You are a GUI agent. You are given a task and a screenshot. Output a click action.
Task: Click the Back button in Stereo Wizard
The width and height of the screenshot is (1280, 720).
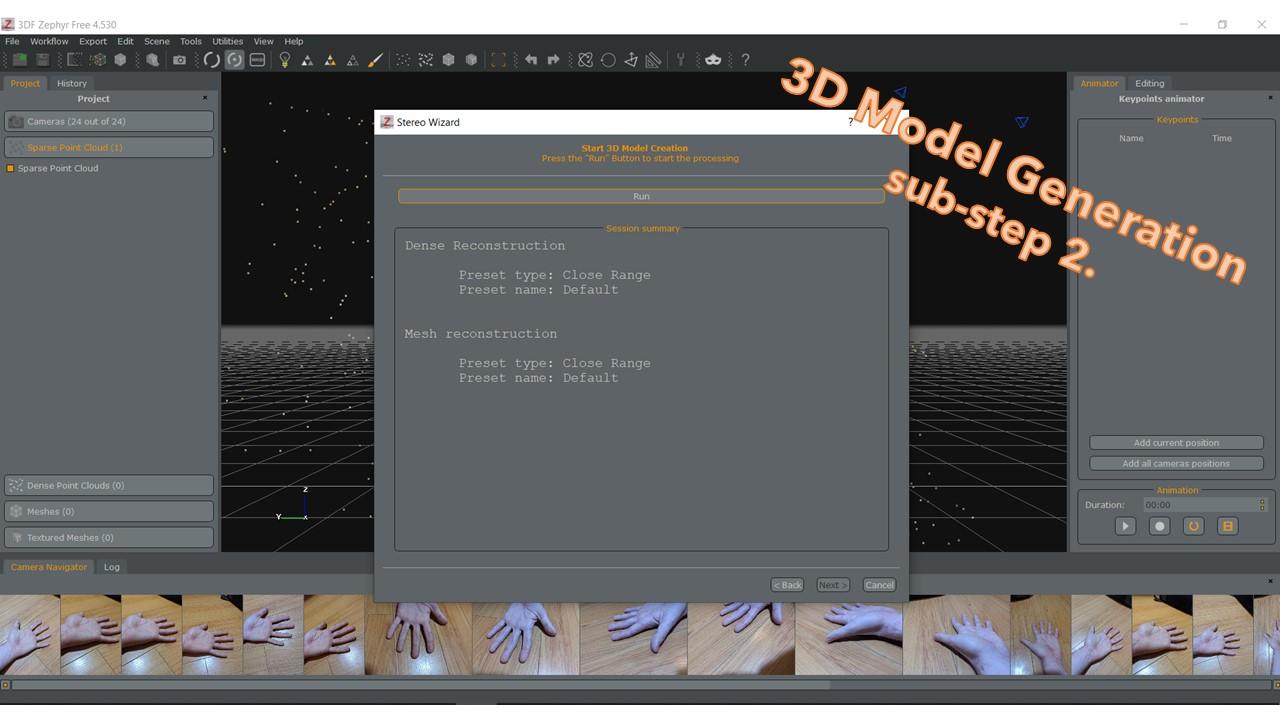pyautogui.click(x=787, y=585)
